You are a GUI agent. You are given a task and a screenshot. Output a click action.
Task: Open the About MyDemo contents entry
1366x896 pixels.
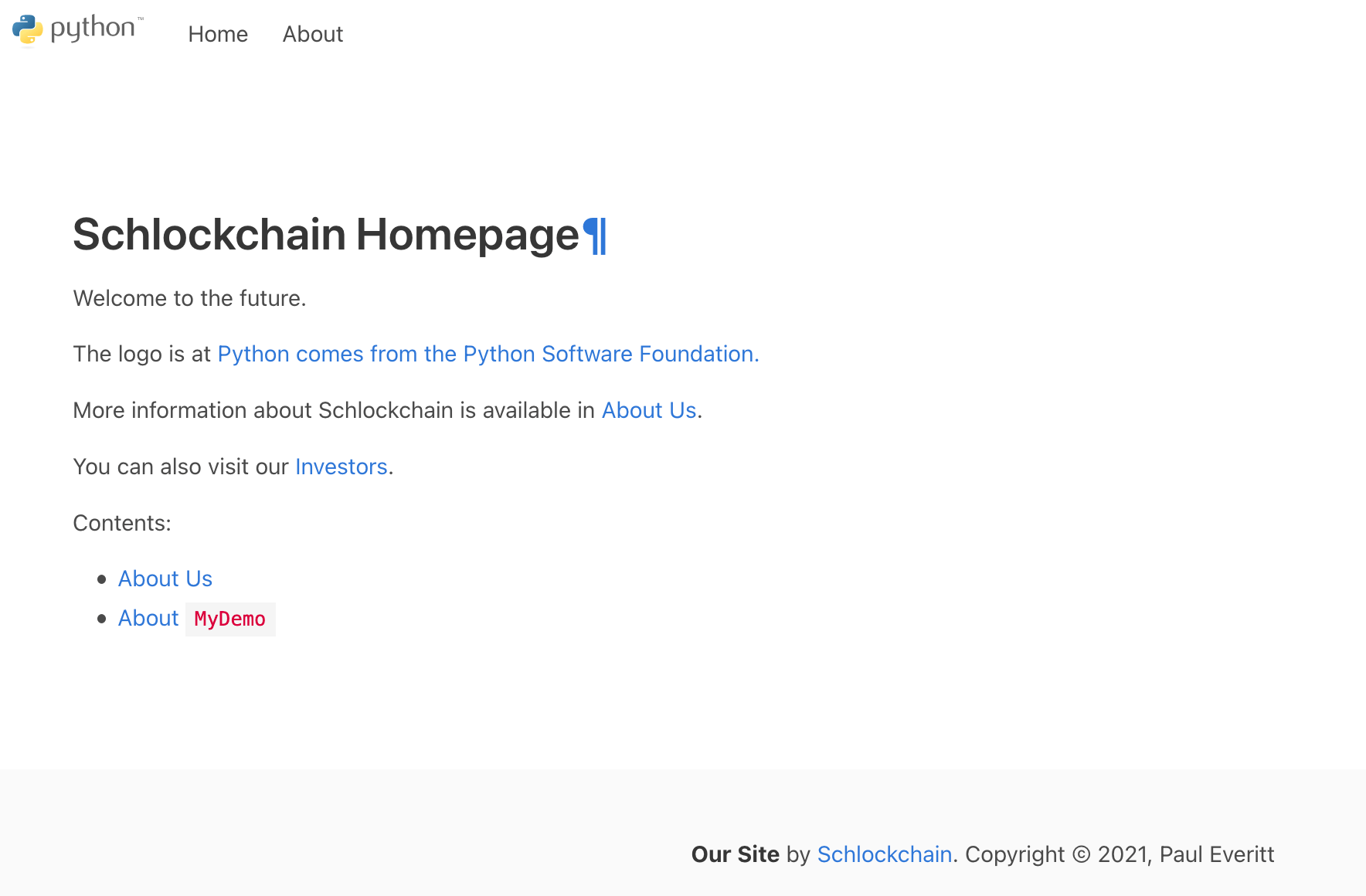[x=148, y=618]
